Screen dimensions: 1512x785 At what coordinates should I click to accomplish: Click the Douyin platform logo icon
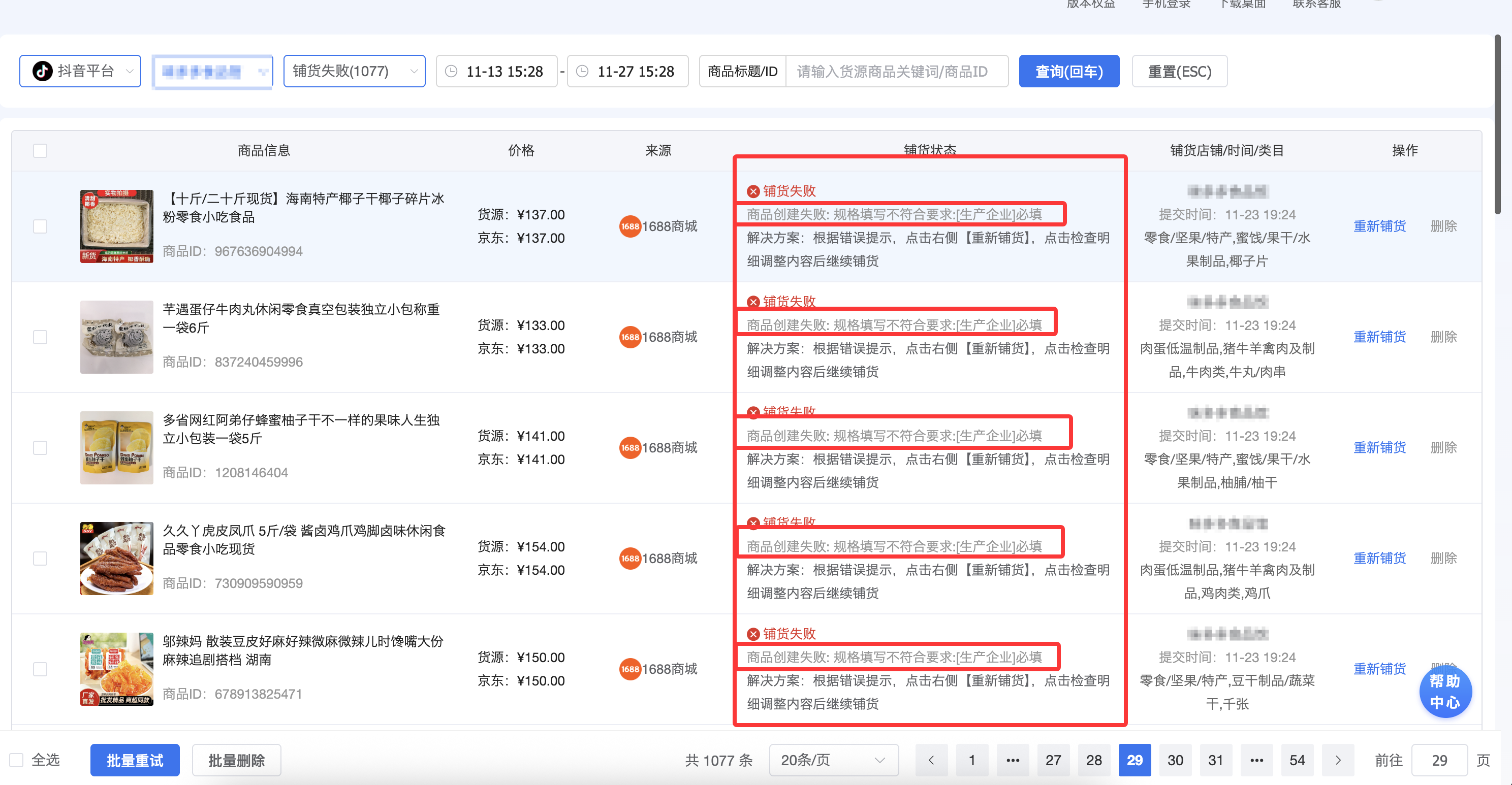click(42, 71)
